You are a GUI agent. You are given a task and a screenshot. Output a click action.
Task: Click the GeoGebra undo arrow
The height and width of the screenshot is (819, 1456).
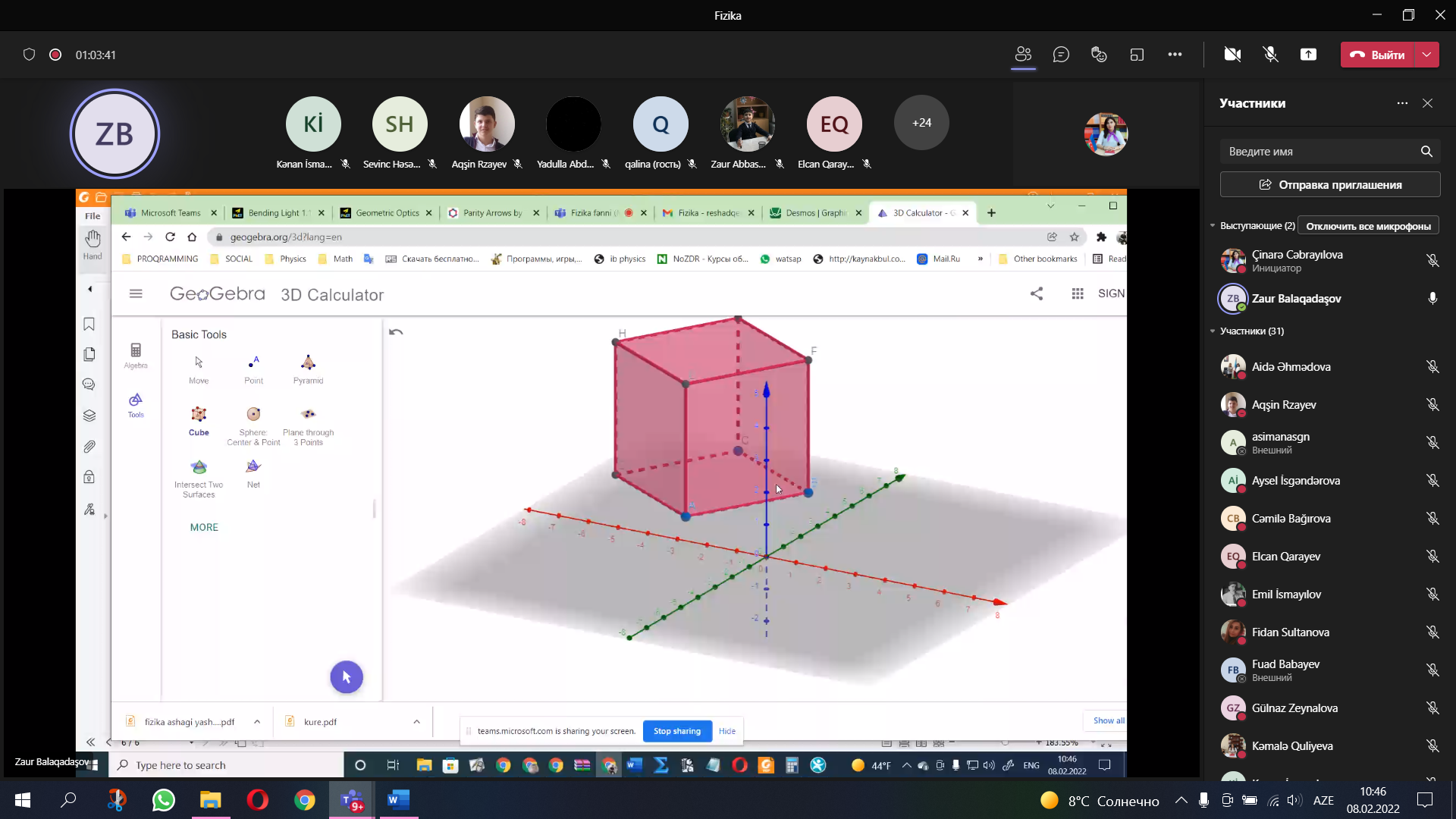[x=396, y=332]
